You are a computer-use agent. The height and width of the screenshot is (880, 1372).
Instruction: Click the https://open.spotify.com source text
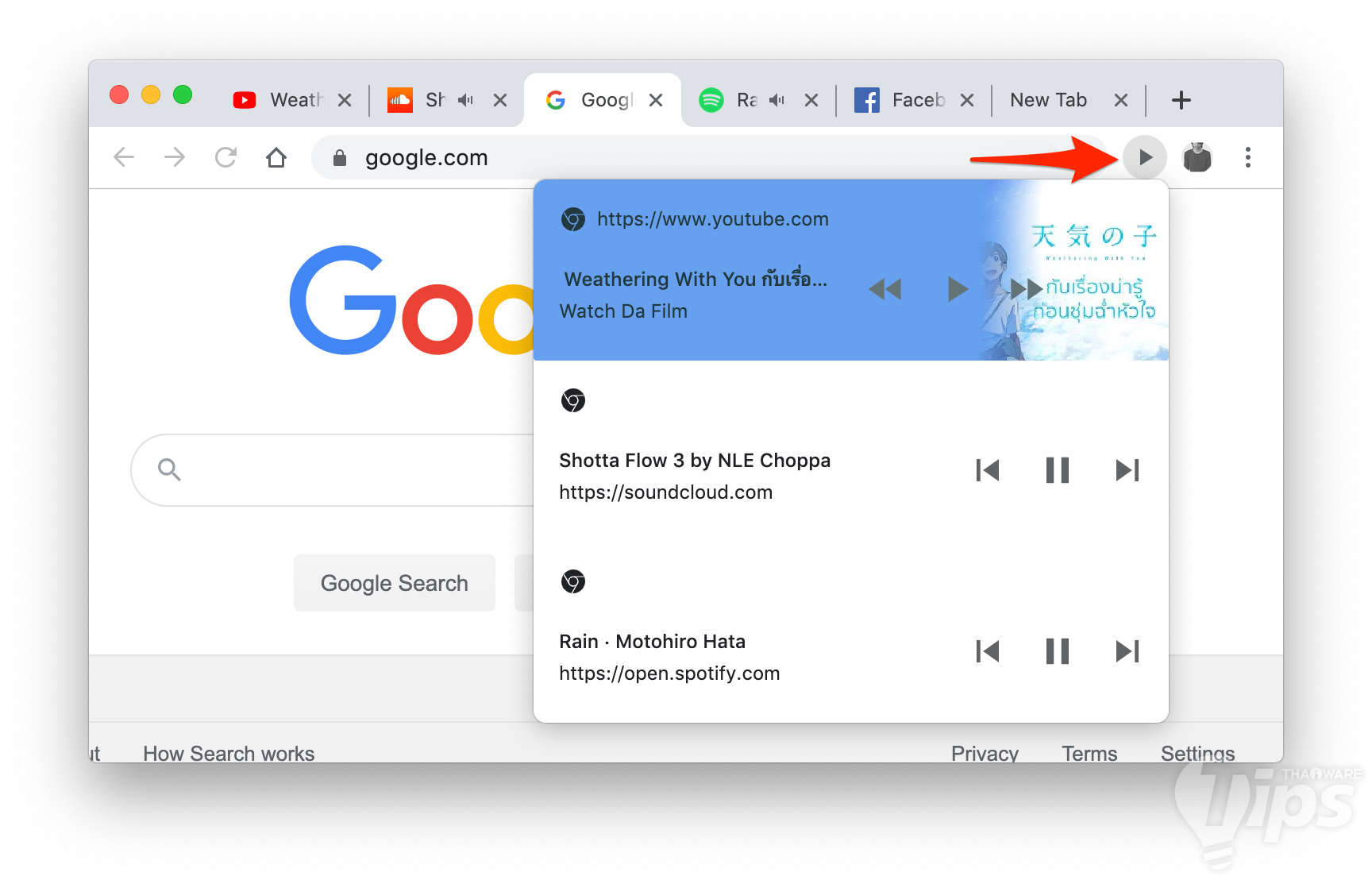pyautogui.click(x=669, y=674)
